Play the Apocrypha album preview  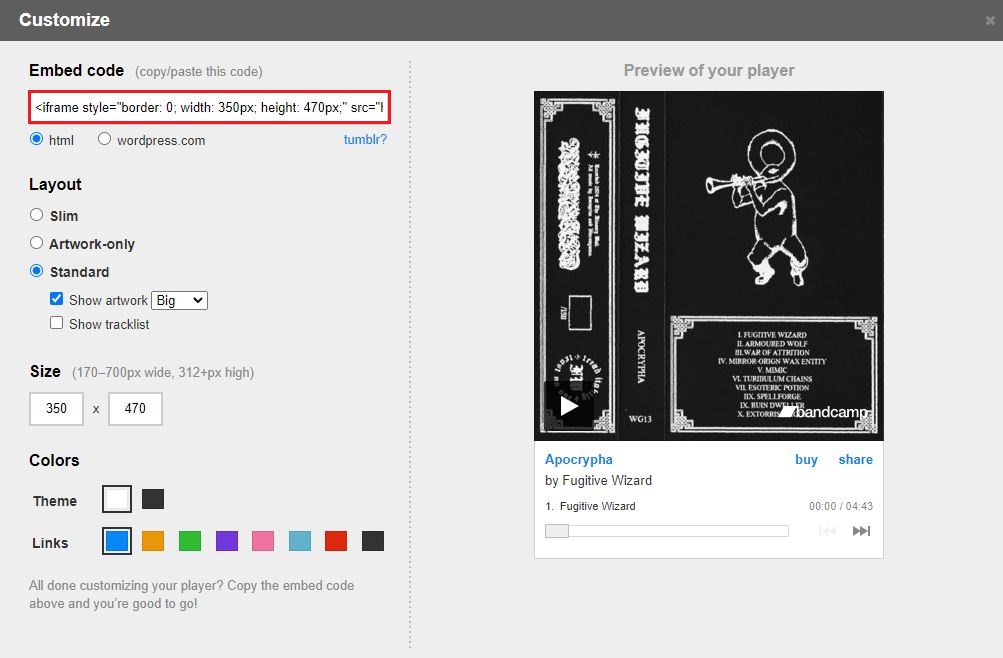tap(569, 405)
